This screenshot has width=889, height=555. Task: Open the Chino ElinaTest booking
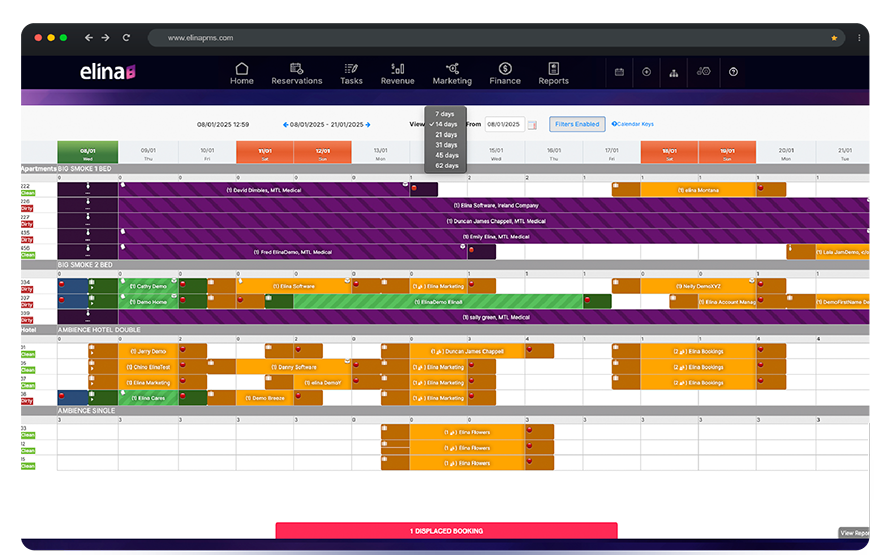tap(149, 367)
